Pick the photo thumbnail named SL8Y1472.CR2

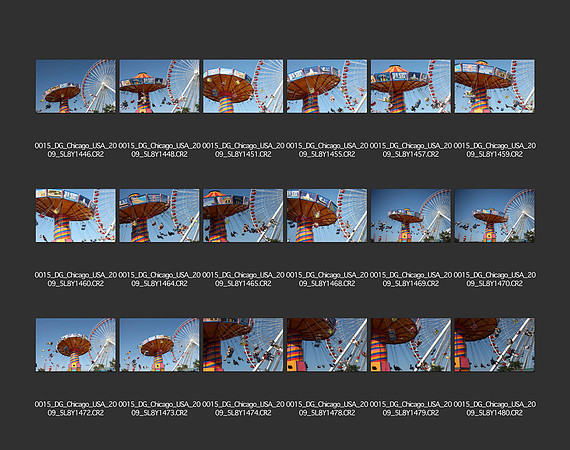click(76, 345)
